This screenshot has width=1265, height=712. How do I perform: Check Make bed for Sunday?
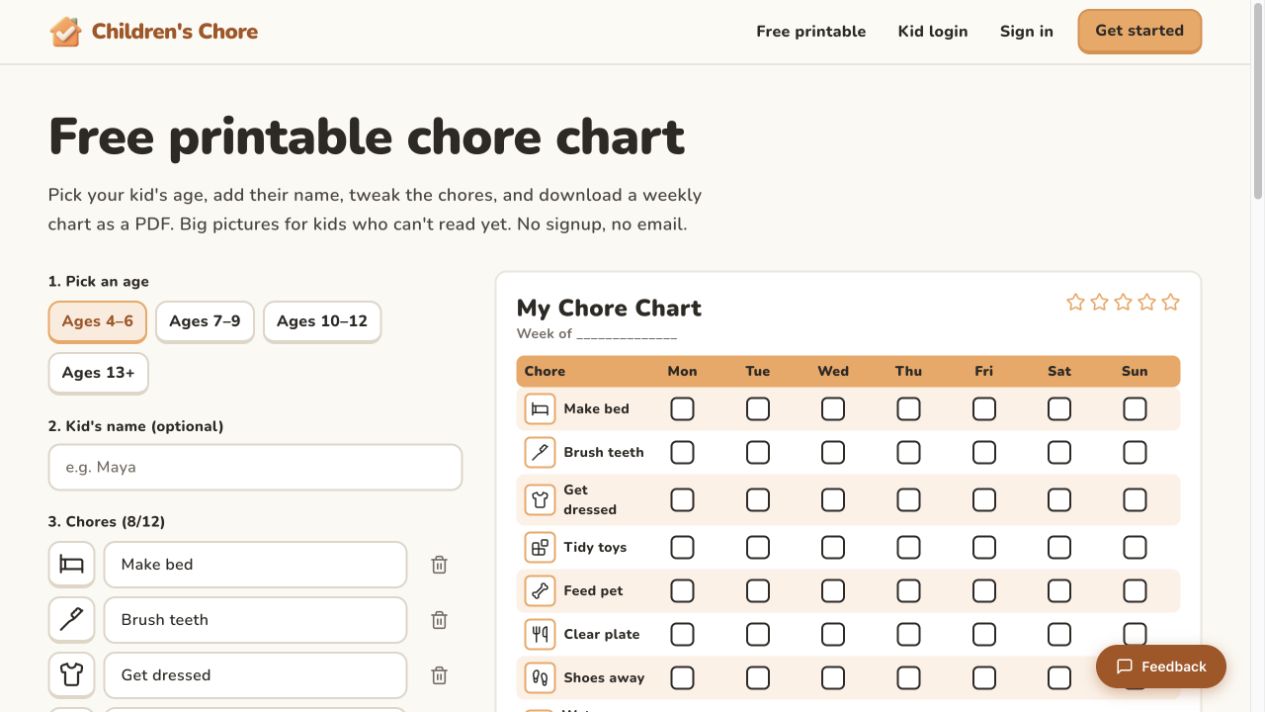coord(1135,409)
